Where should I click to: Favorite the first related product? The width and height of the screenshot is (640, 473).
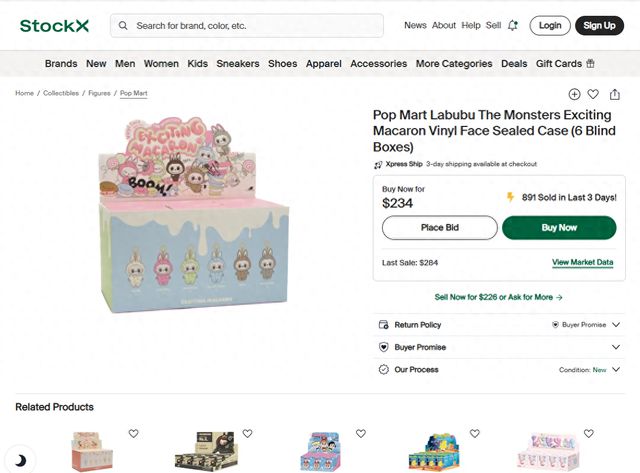(133, 433)
